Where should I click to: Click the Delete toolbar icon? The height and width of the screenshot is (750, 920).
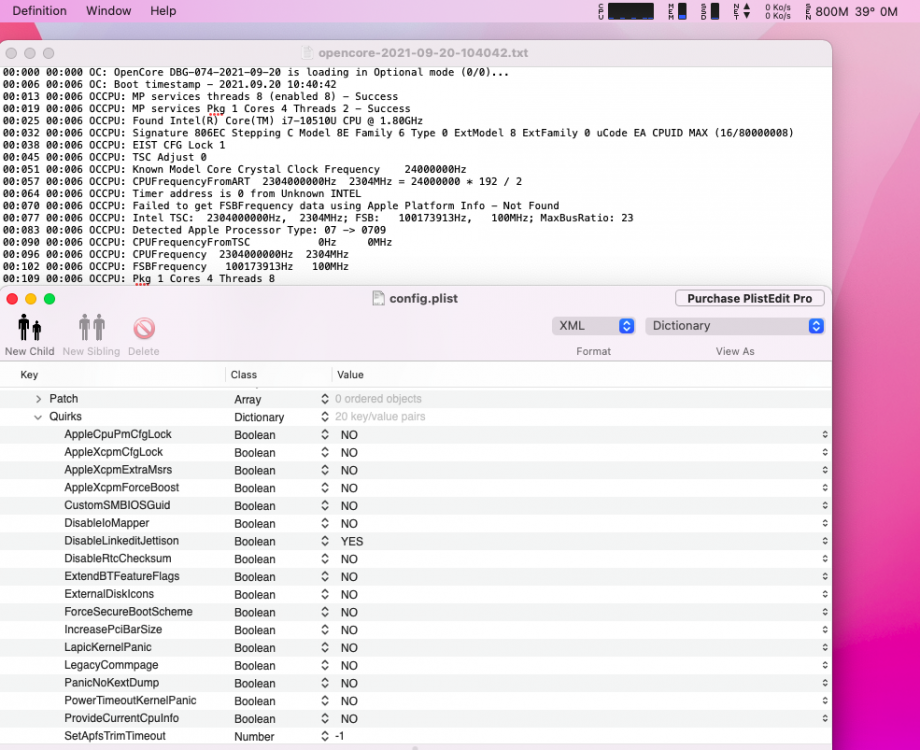(144, 329)
